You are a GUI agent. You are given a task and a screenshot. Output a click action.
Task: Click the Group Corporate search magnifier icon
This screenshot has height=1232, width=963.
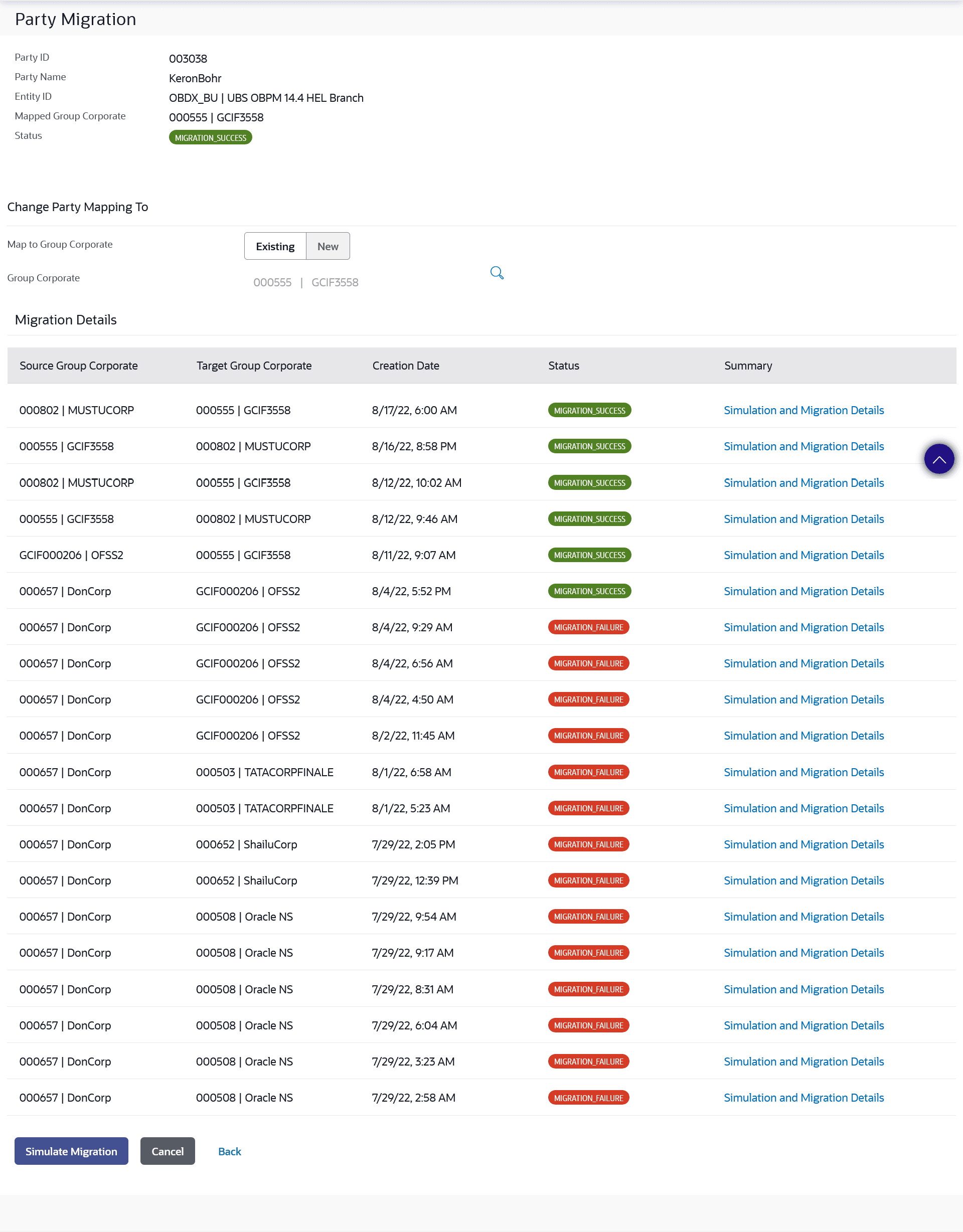(497, 273)
